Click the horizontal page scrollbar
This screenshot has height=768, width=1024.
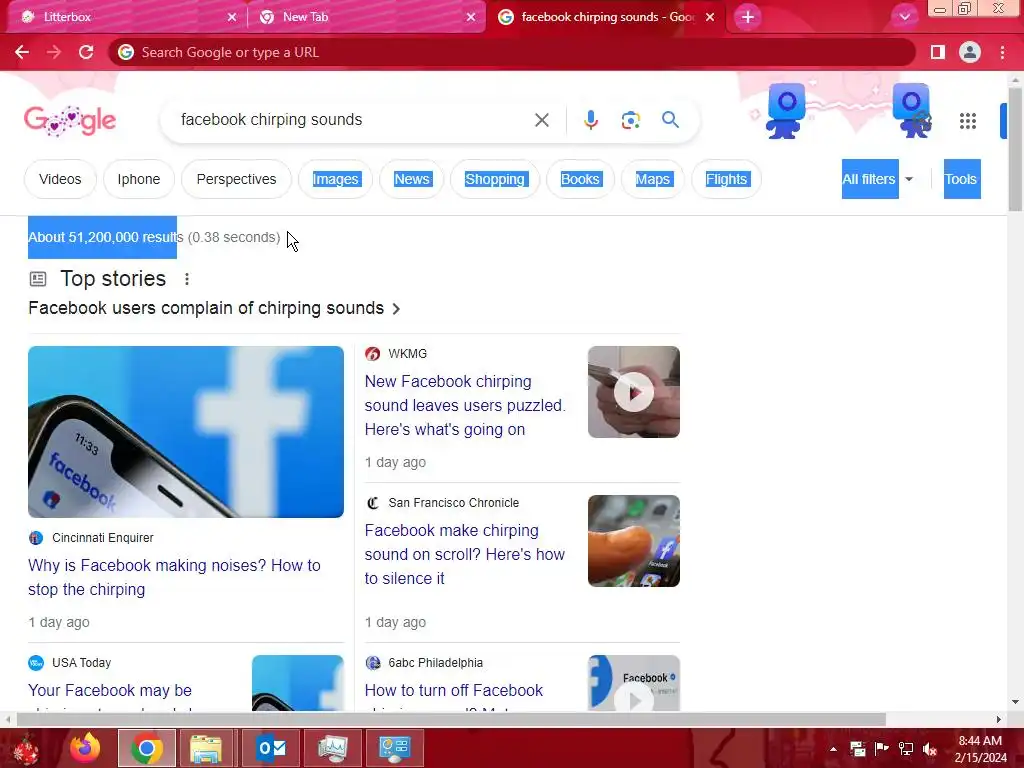[x=451, y=719]
